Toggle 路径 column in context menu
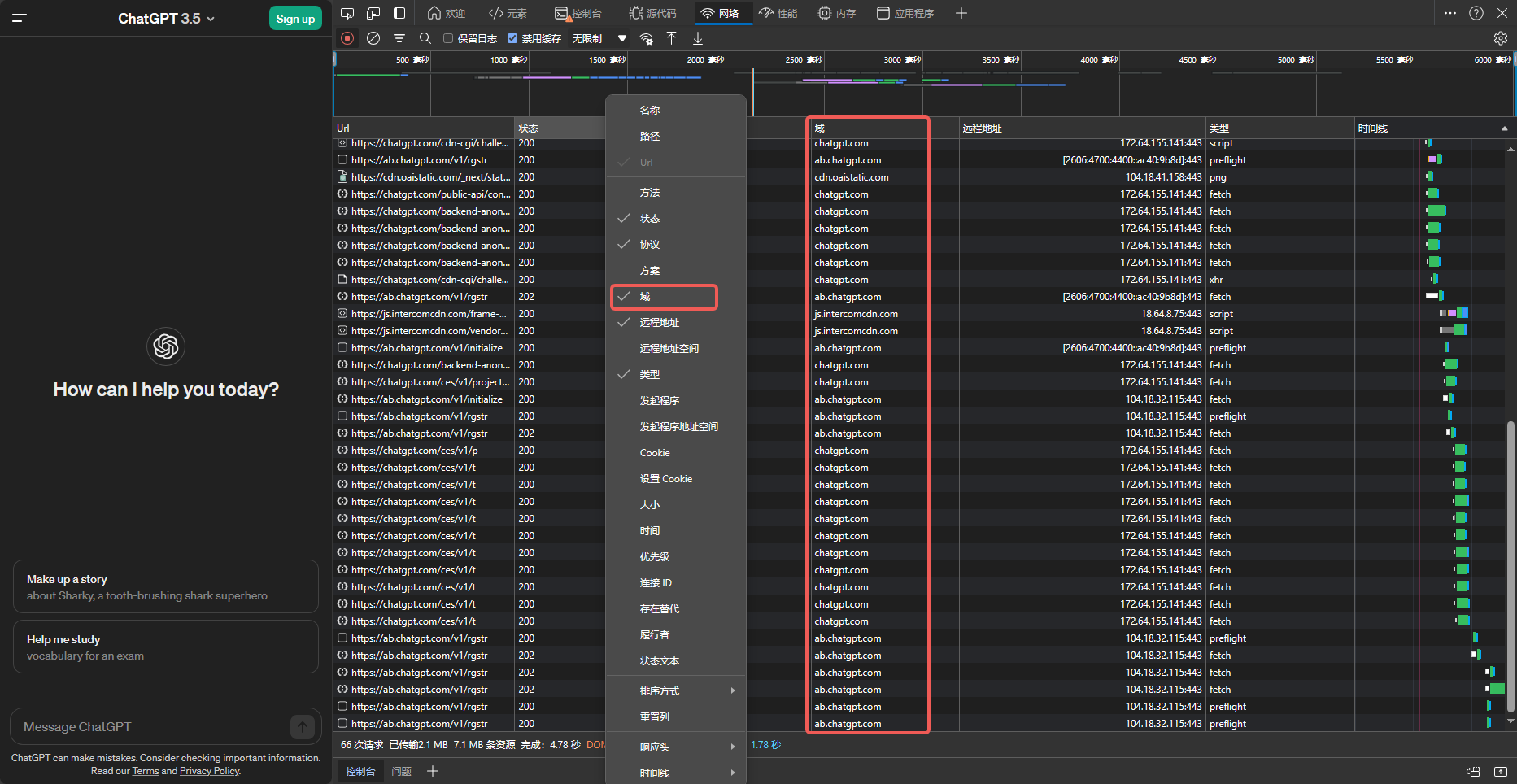Screen dimensions: 1517x784 coord(676,136)
